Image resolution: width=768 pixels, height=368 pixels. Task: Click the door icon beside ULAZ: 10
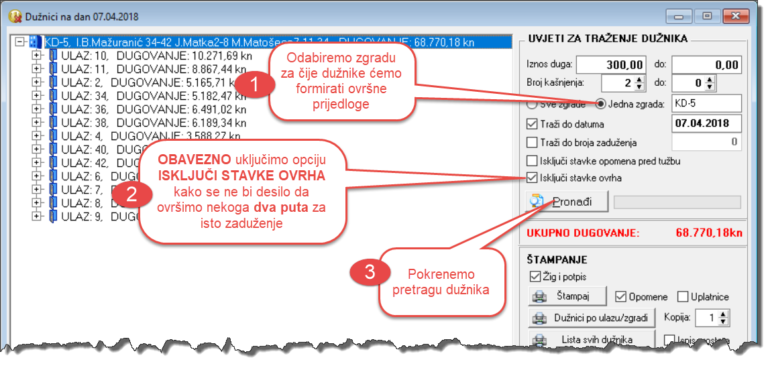[x=53, y=56]
